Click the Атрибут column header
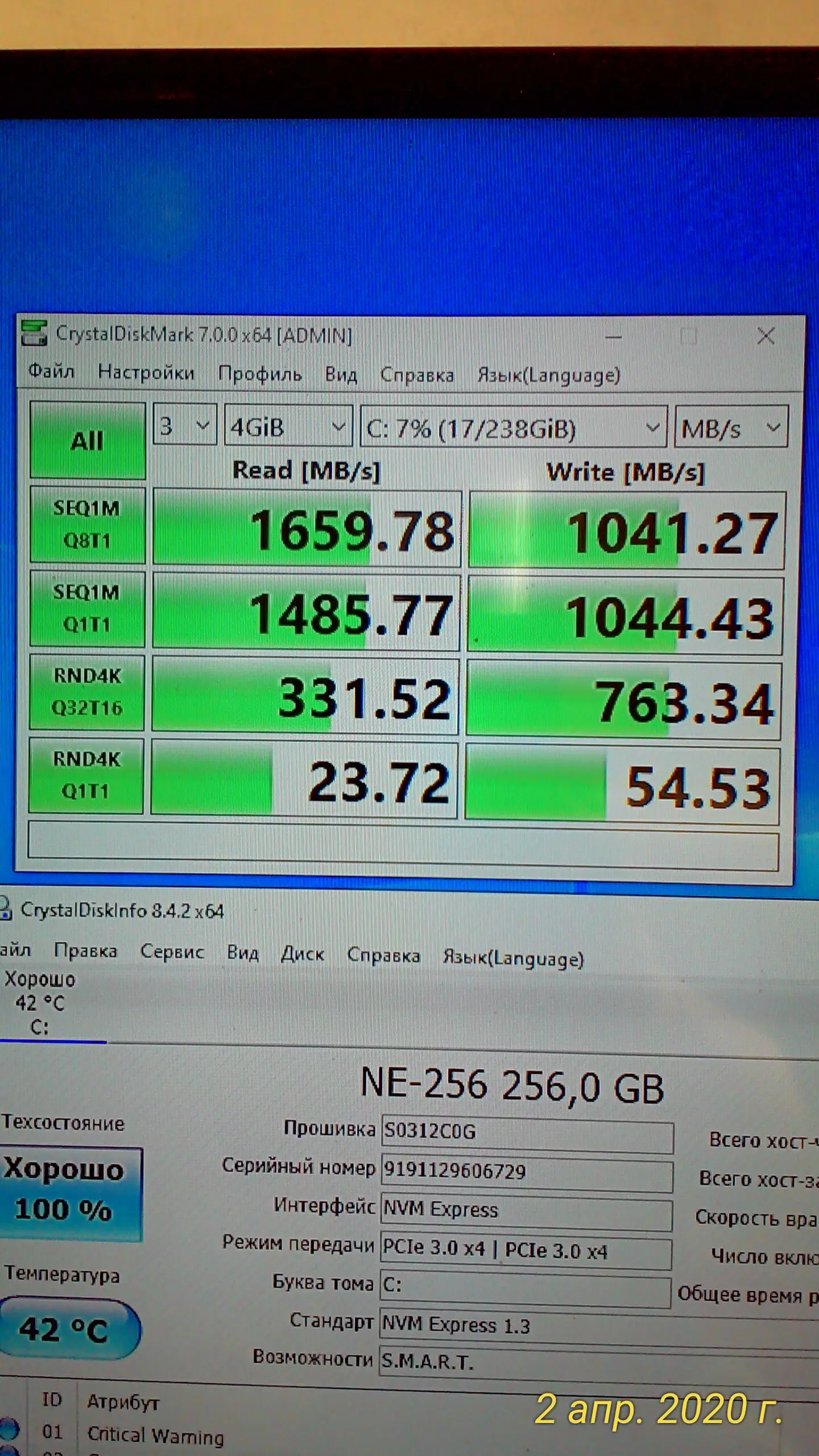 pyautogui.click(x=123, y=1403)
